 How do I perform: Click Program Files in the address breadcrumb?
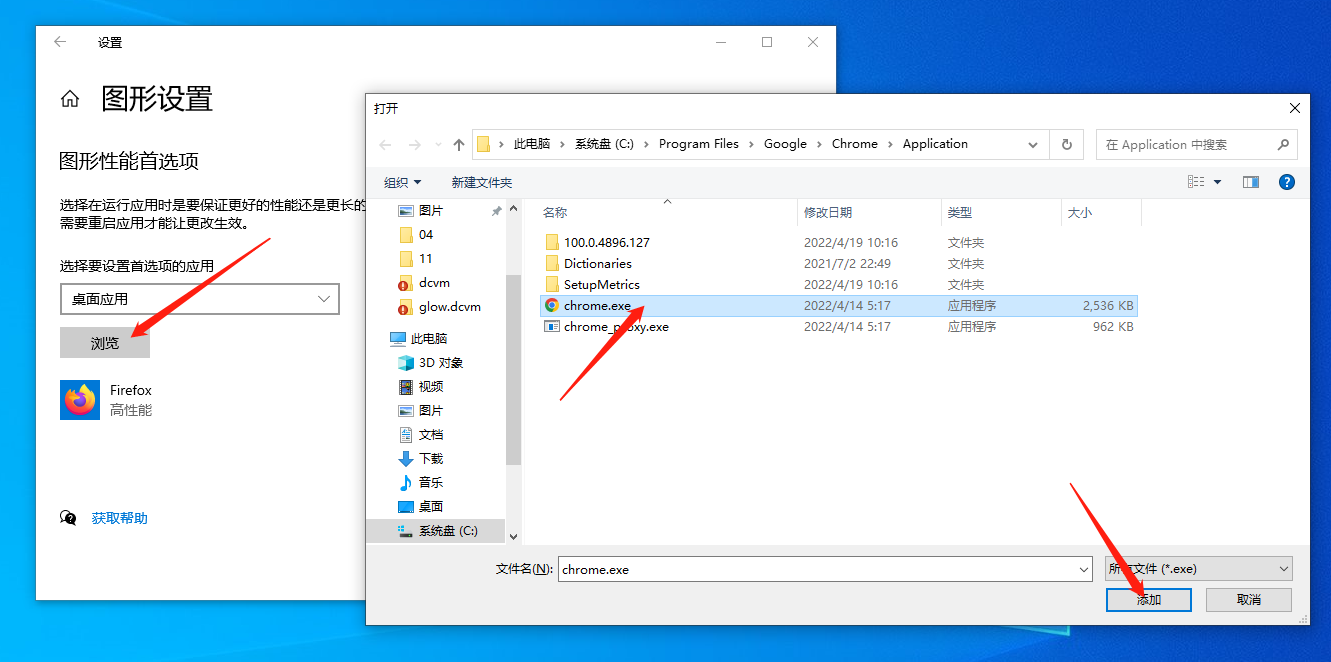(699, 144)
